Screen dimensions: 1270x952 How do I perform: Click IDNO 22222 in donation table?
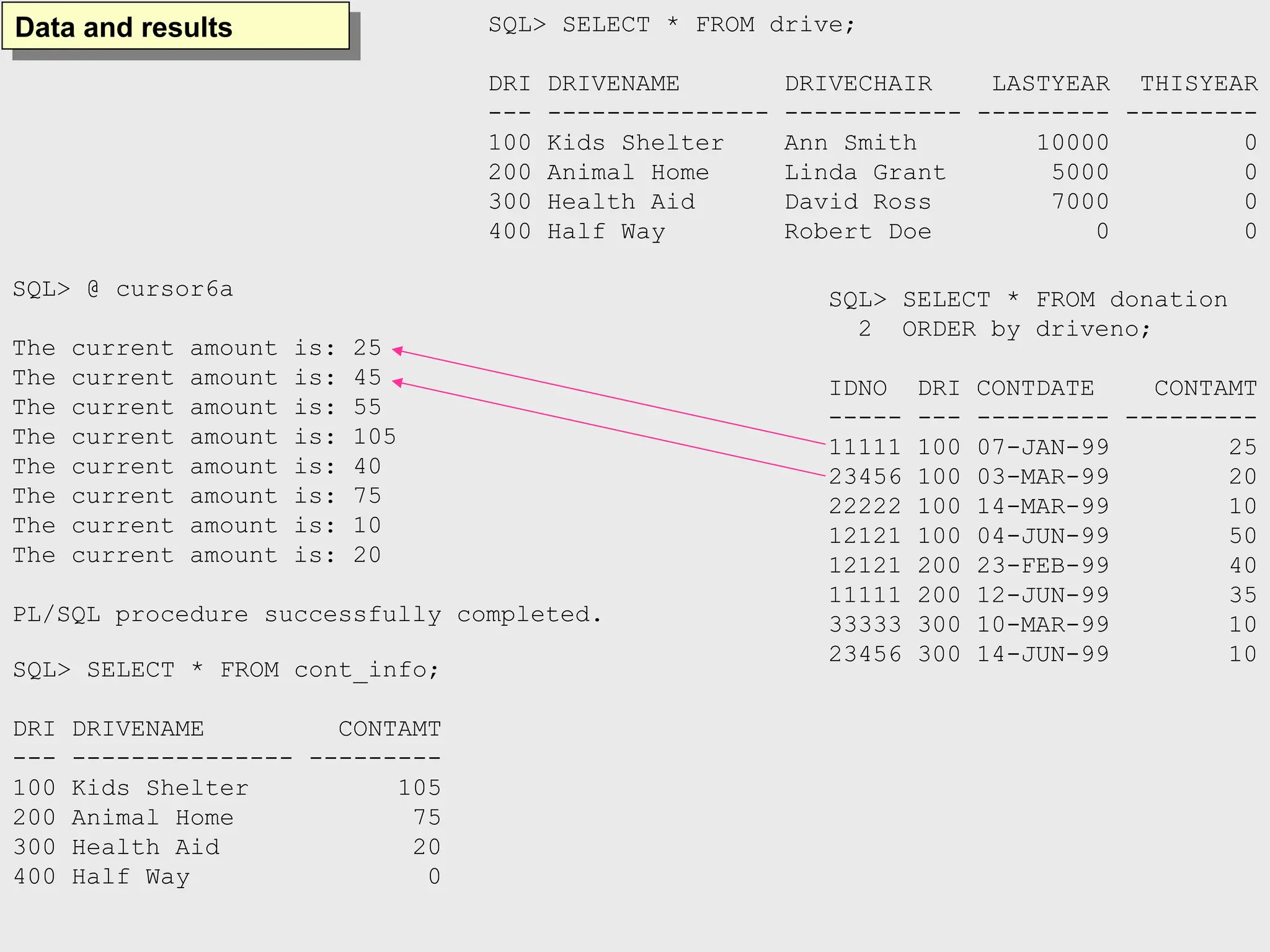pyautogui.click(x=865, y=507)
